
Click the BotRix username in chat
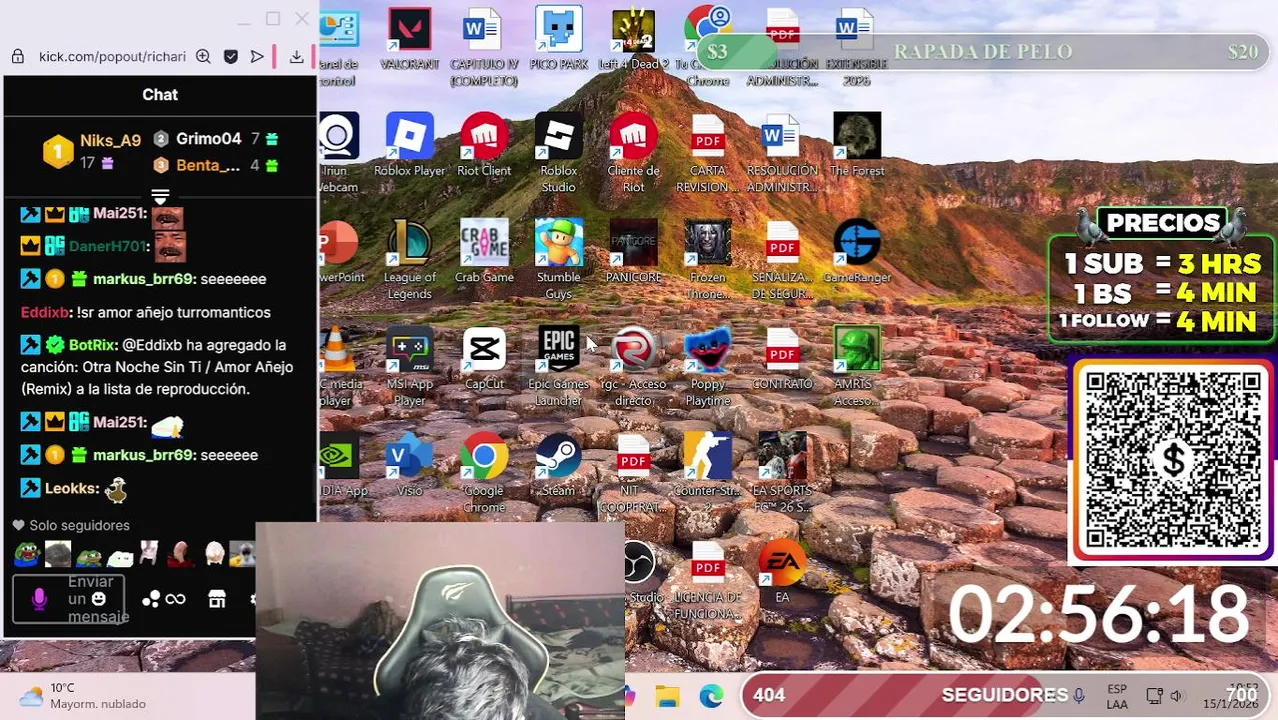[x=92, y=345]
